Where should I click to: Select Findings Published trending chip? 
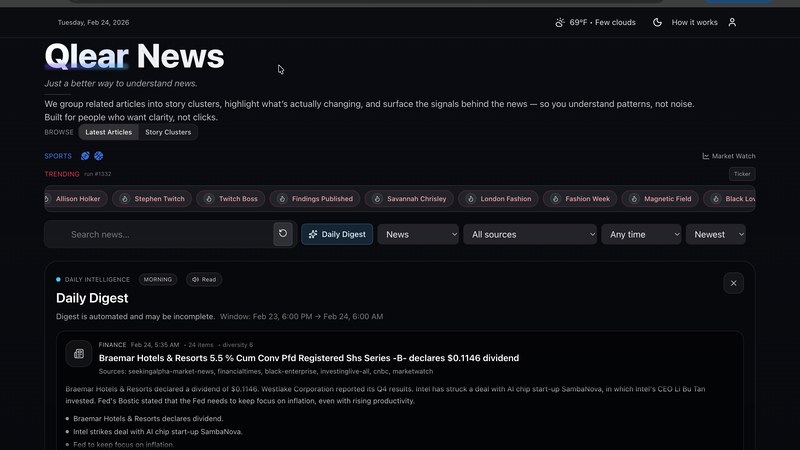[315, 199]
